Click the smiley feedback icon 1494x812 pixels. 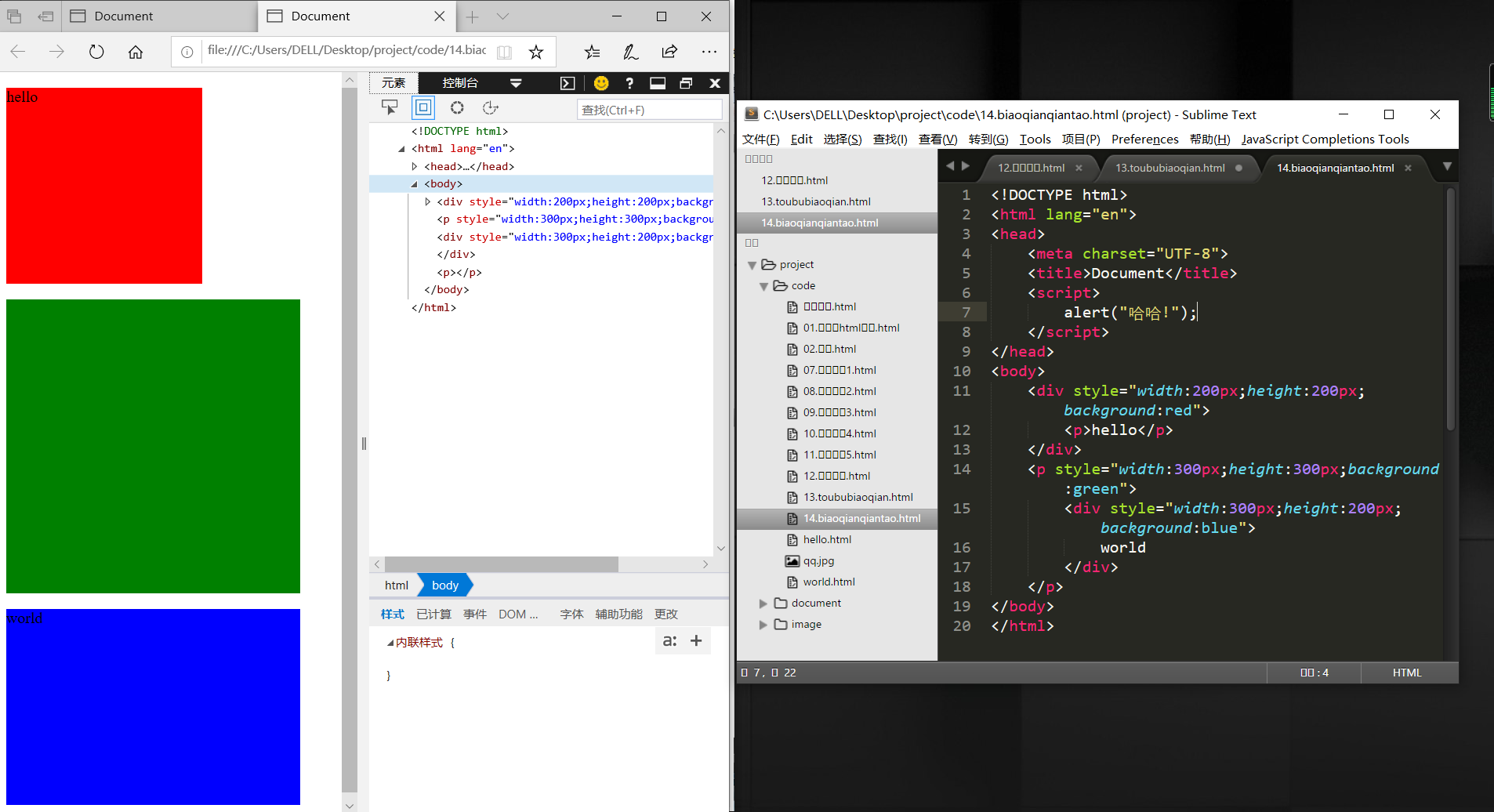click(601, 83)
